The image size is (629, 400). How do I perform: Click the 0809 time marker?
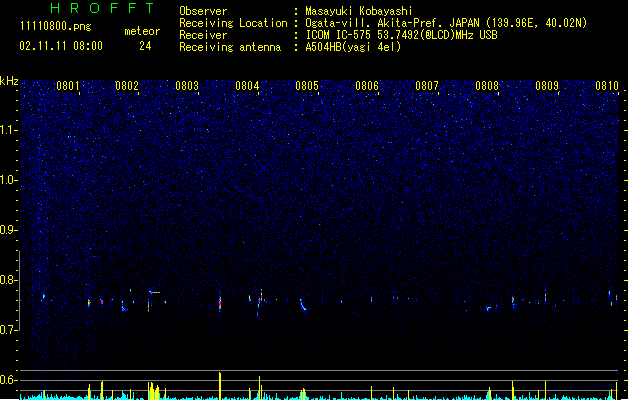pos(547,86)
